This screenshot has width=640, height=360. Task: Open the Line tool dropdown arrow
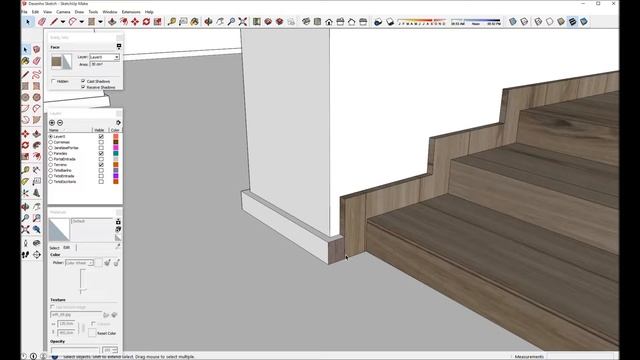63,22
